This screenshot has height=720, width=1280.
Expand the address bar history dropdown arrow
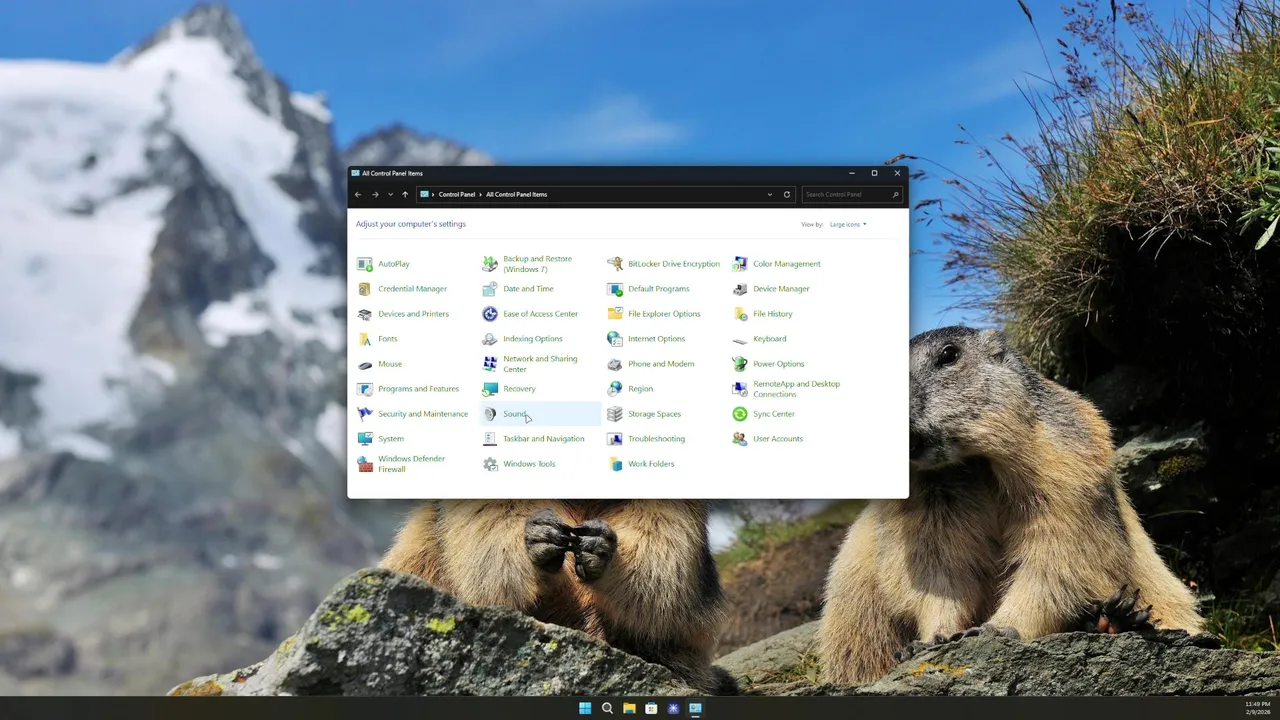pyautogui.click(x=769, y=195)
